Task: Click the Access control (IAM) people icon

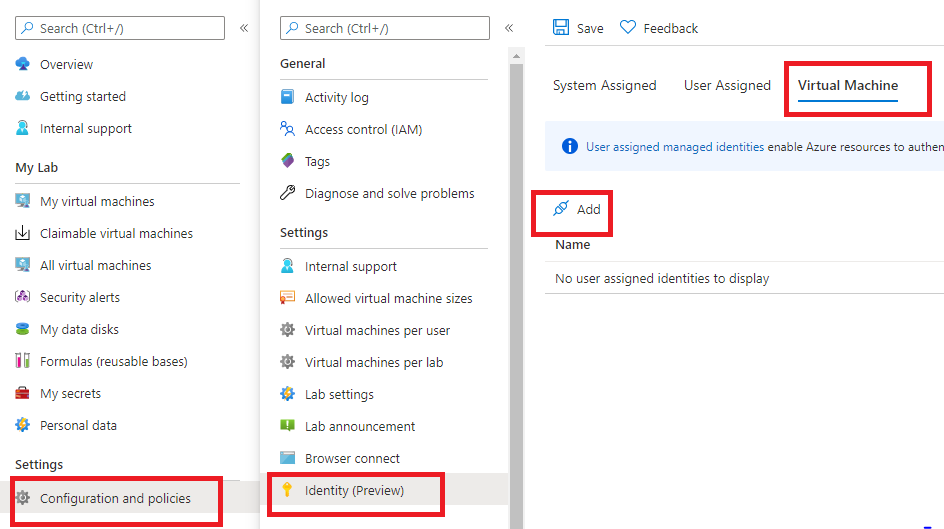Action: [x=288, y=128]
